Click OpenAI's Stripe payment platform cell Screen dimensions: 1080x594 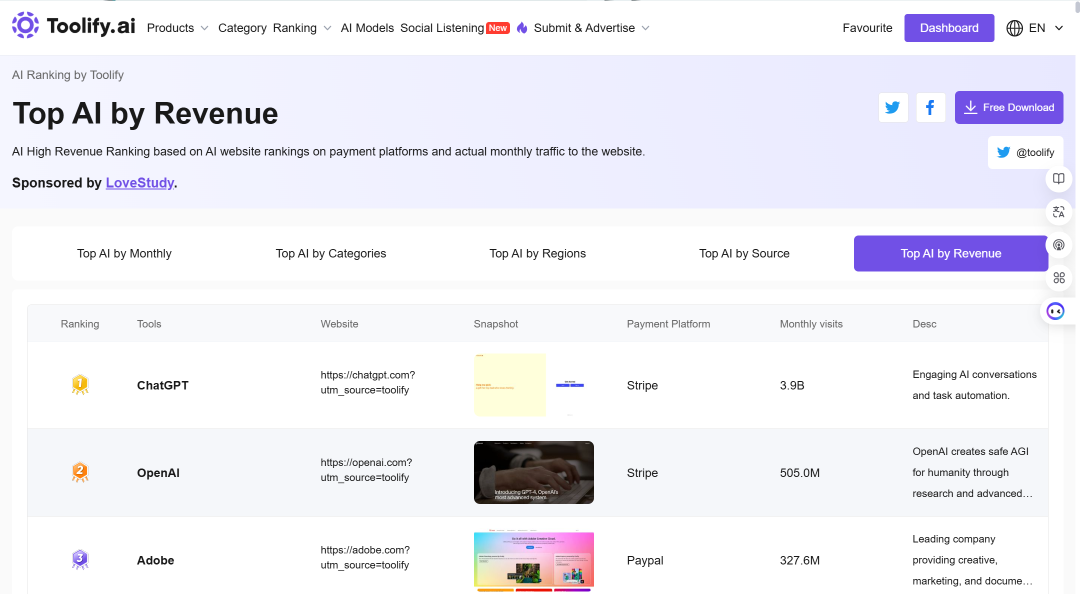tap(643, 473)
